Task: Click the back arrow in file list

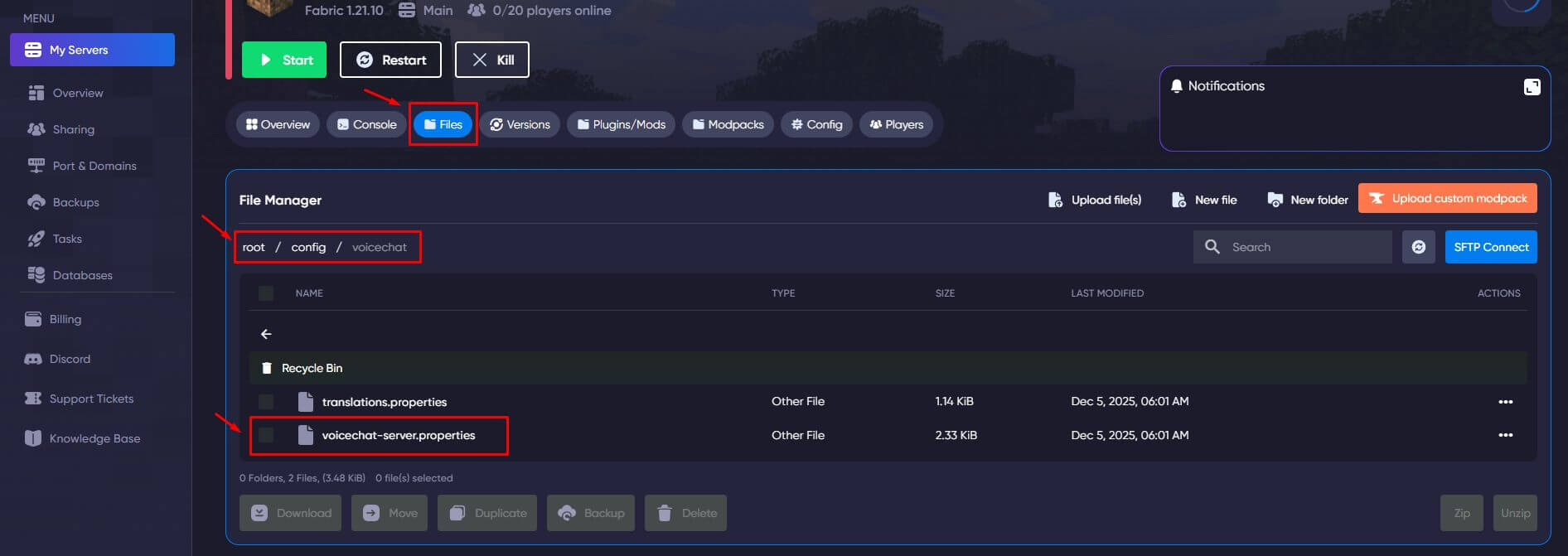Action: 266,334
